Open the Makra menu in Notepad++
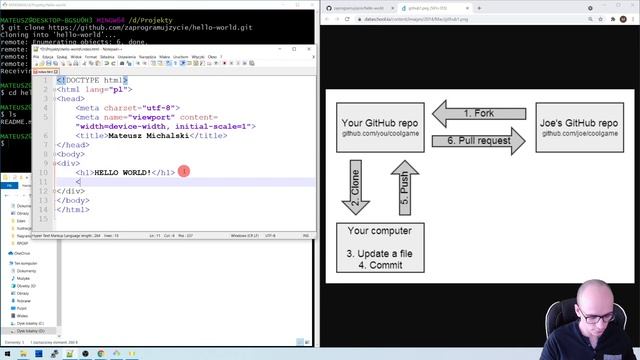The image size is (640, 360). point(164,57)
